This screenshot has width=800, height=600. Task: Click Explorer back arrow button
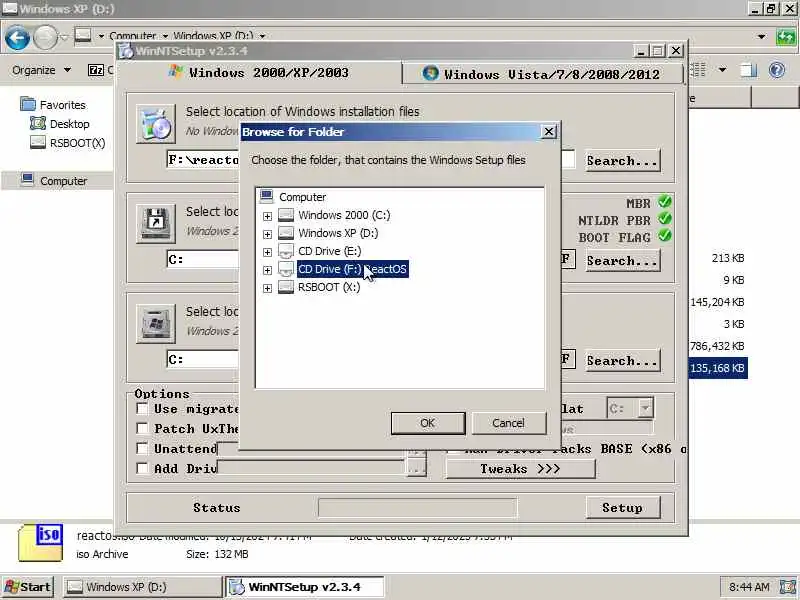(17, 38)
